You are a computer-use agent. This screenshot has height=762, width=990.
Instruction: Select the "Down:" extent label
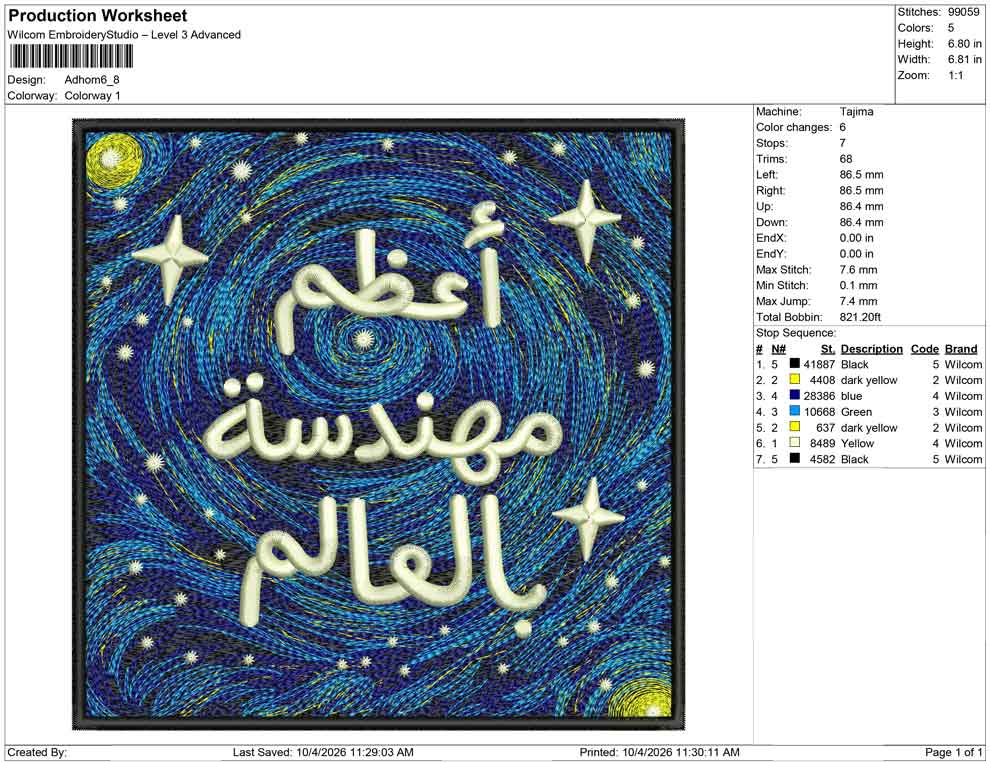pos(771,222)
